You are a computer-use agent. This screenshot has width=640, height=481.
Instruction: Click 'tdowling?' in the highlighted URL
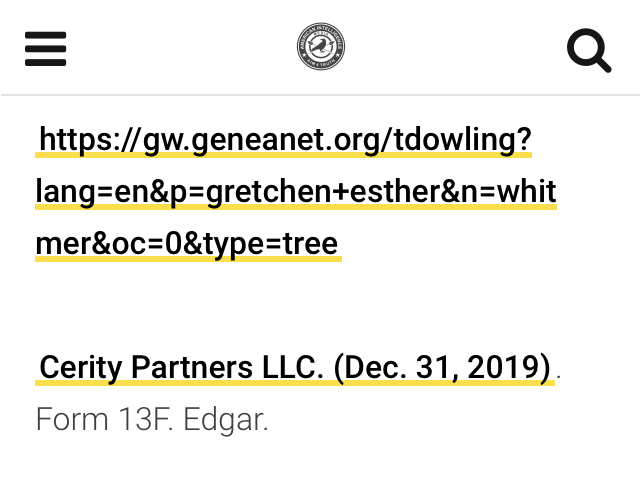(x=462, y=140)
